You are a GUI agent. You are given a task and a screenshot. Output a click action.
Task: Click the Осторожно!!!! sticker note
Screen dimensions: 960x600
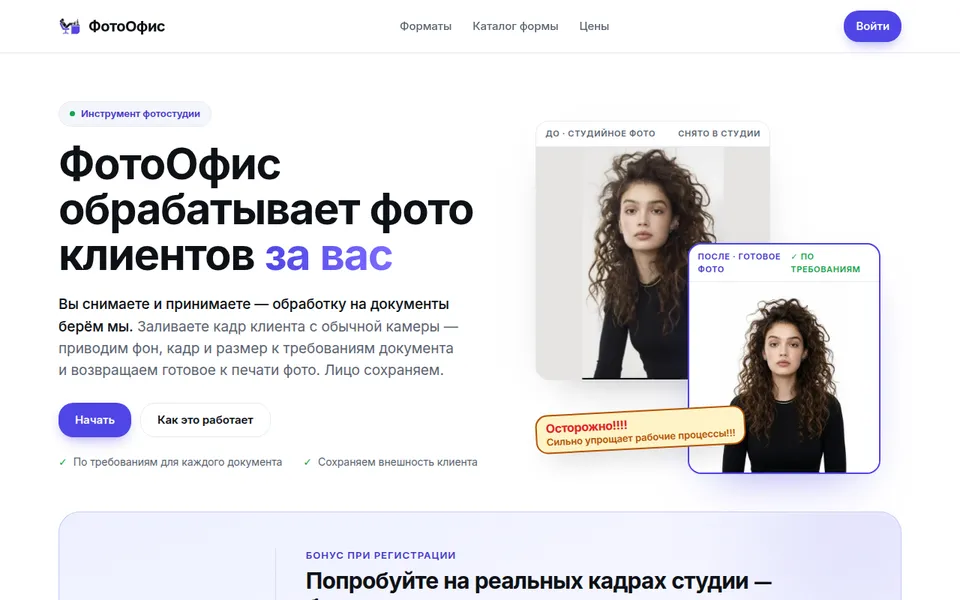click(x=640, y=431)
